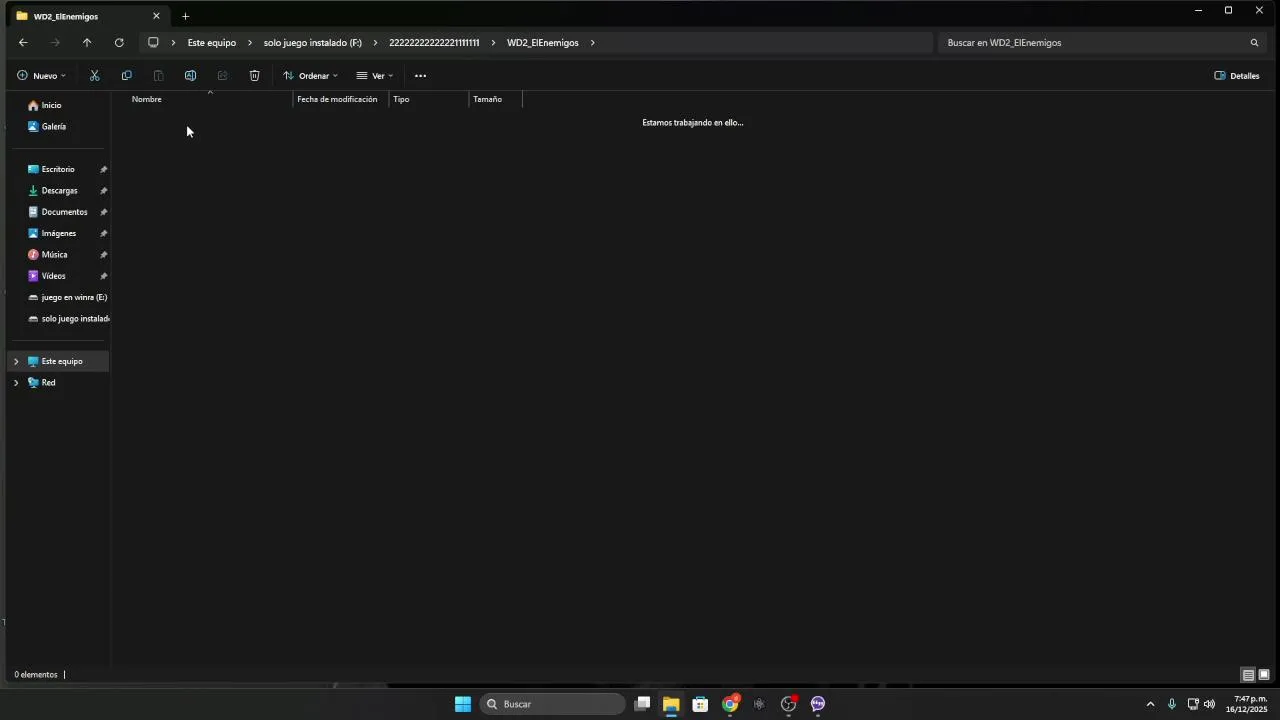Open Nuevo dropdown menu
1280x720 pixels.
click(41, 76)
